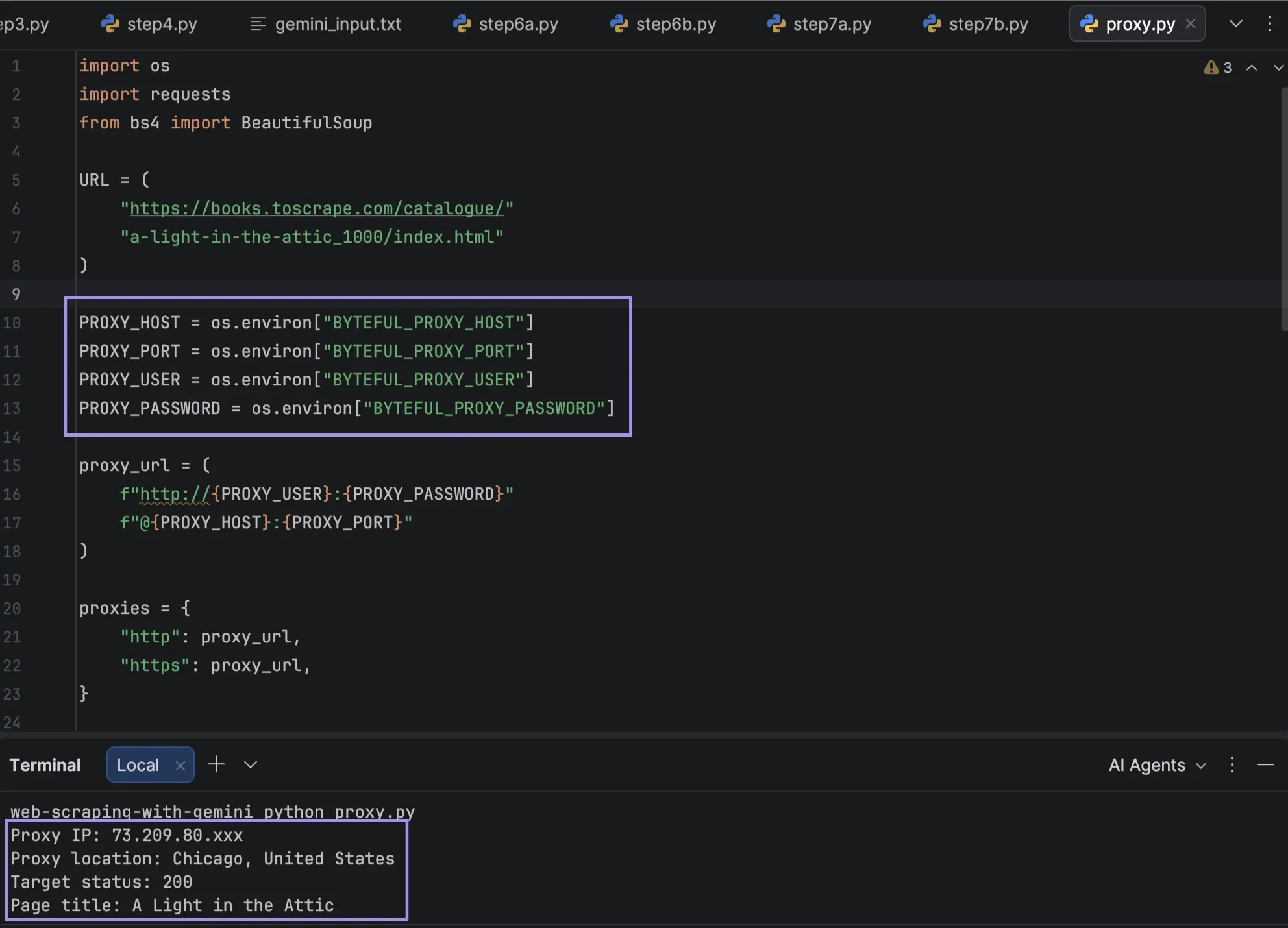Image resolution: width=1288 pixels, height=928 pixels.
Task: Jump to next highlighted problem arrow
Action: coord(1278,67)
